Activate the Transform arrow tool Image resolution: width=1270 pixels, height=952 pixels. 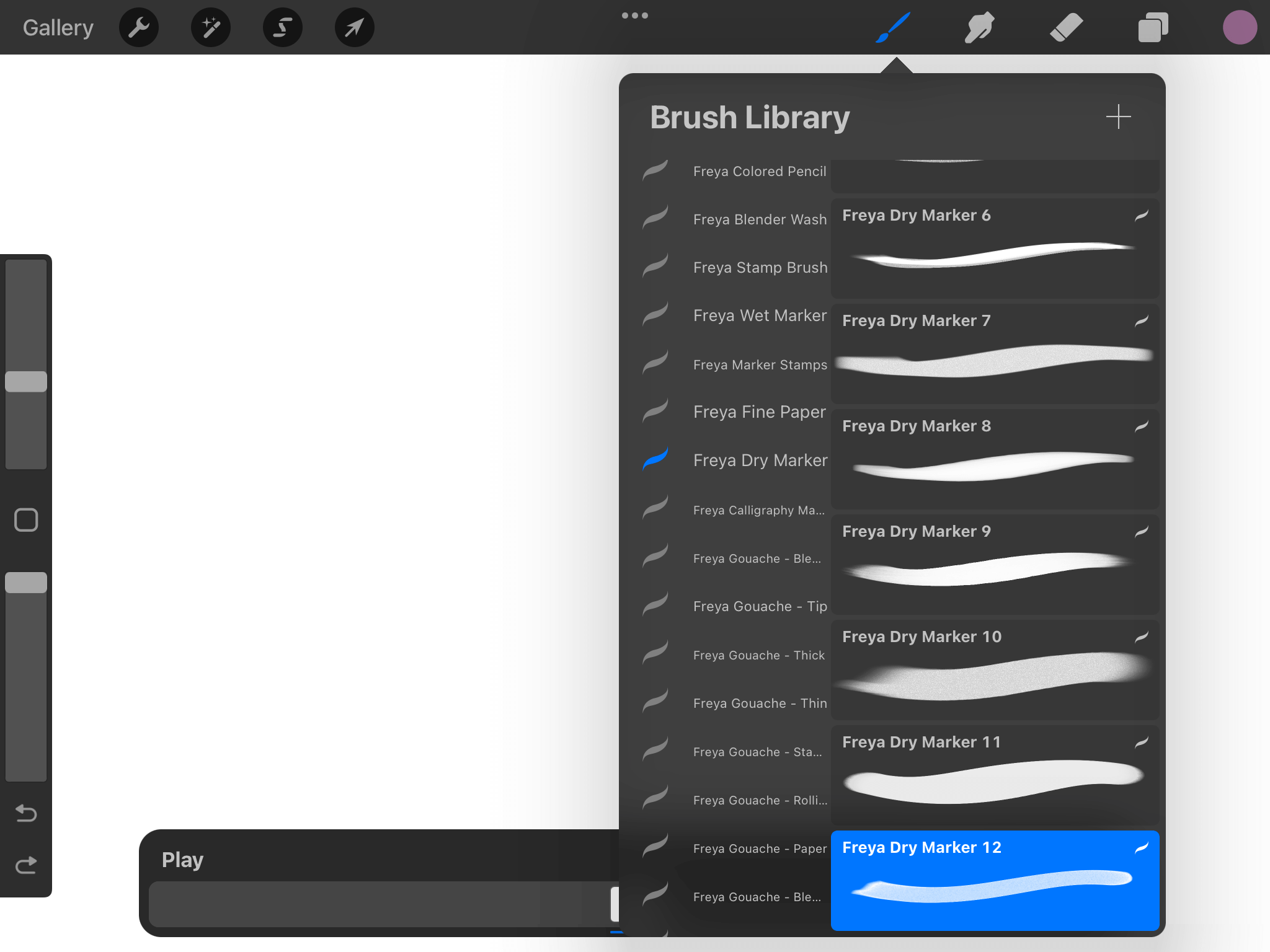click(x=354, y=28)
